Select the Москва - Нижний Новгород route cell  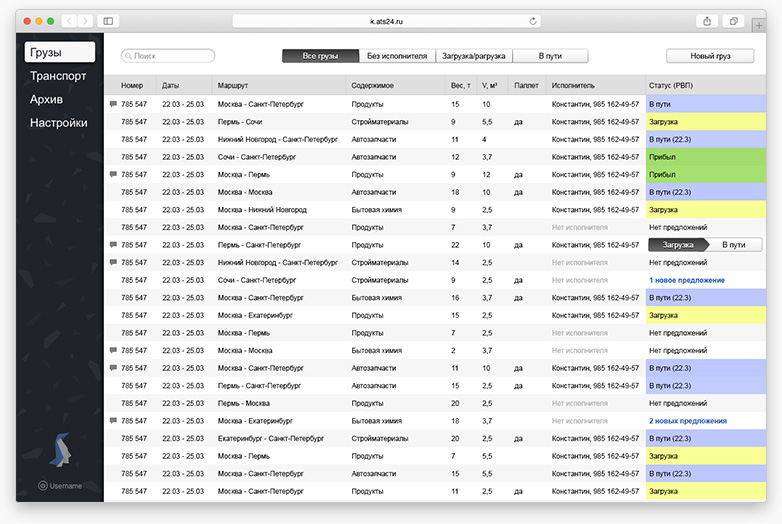coord(262,210)
